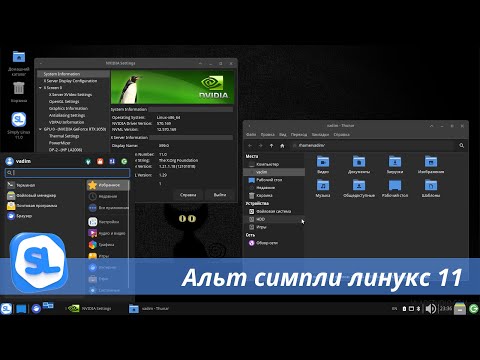
Task: Click the Thunar location path bar
Action: [373, 146]
